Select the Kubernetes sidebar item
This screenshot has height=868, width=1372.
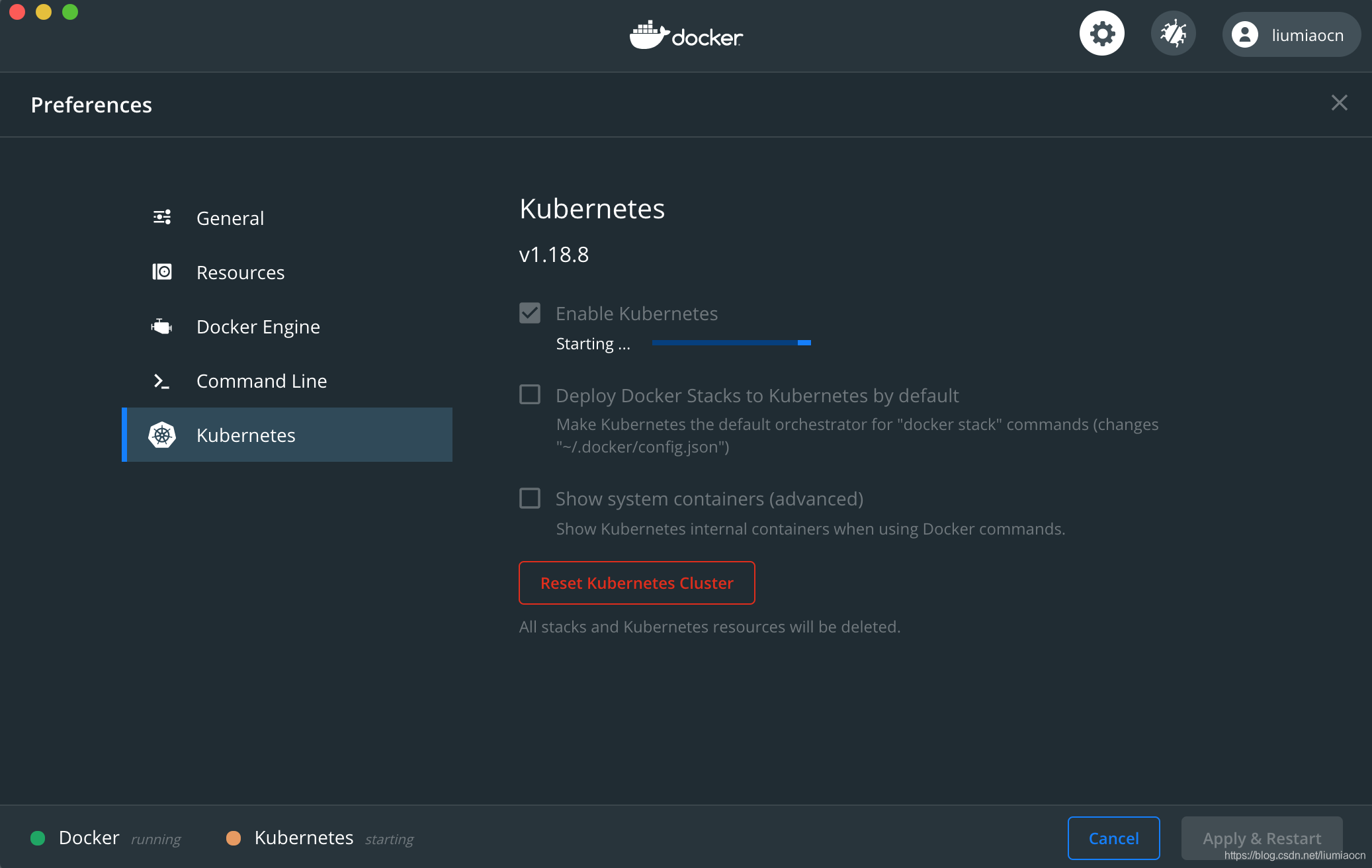(x=287, y=435)
